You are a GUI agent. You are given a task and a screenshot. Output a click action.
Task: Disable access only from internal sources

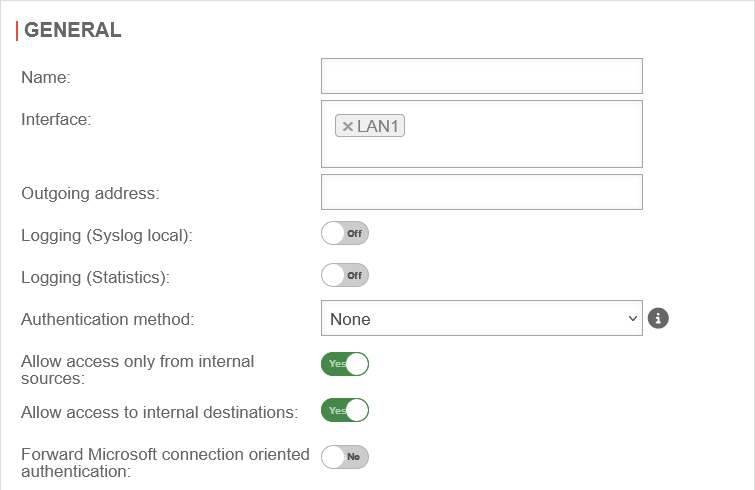pos(345,364)
